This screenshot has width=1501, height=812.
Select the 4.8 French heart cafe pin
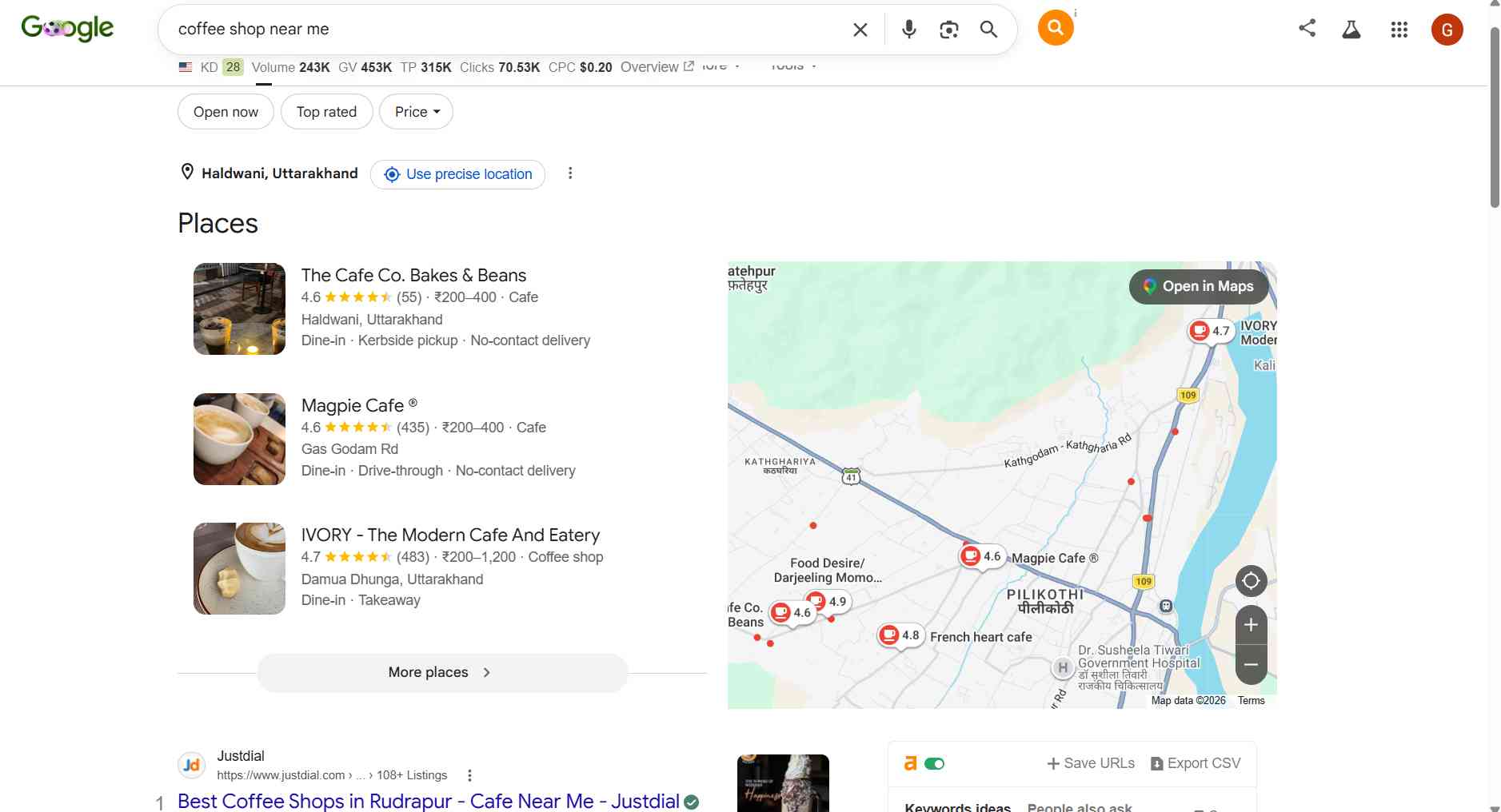(x=900, y=635)
